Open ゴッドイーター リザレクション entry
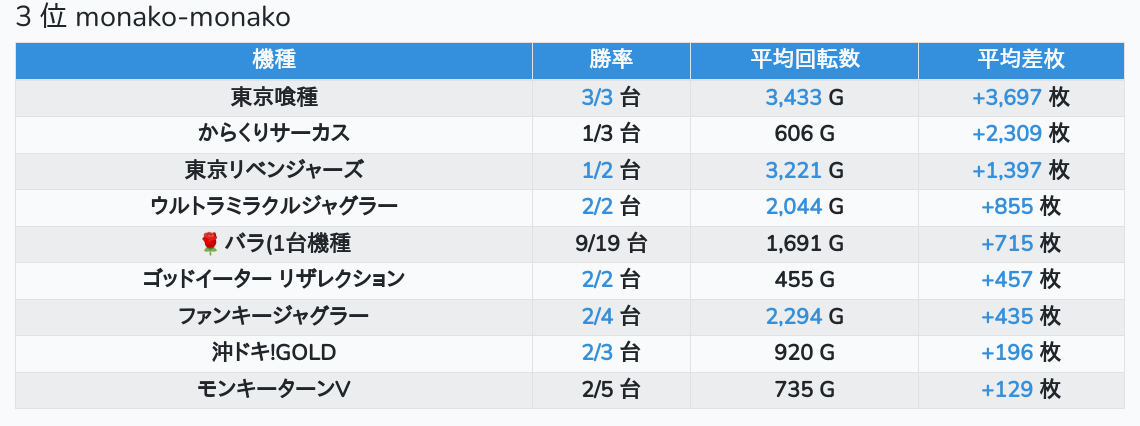 click(274, 279)
